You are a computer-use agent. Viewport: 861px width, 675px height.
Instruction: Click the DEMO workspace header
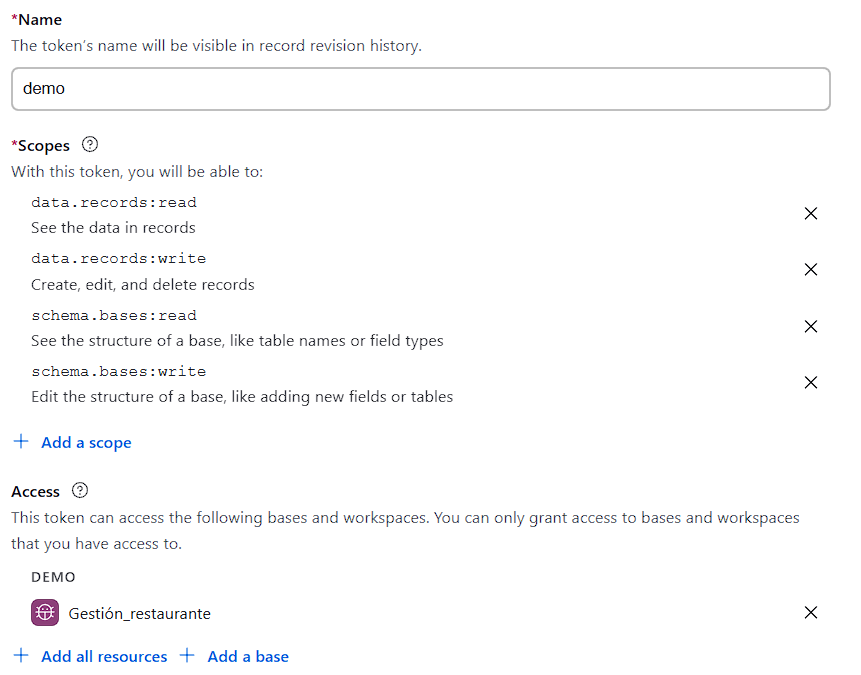[52, 576]
